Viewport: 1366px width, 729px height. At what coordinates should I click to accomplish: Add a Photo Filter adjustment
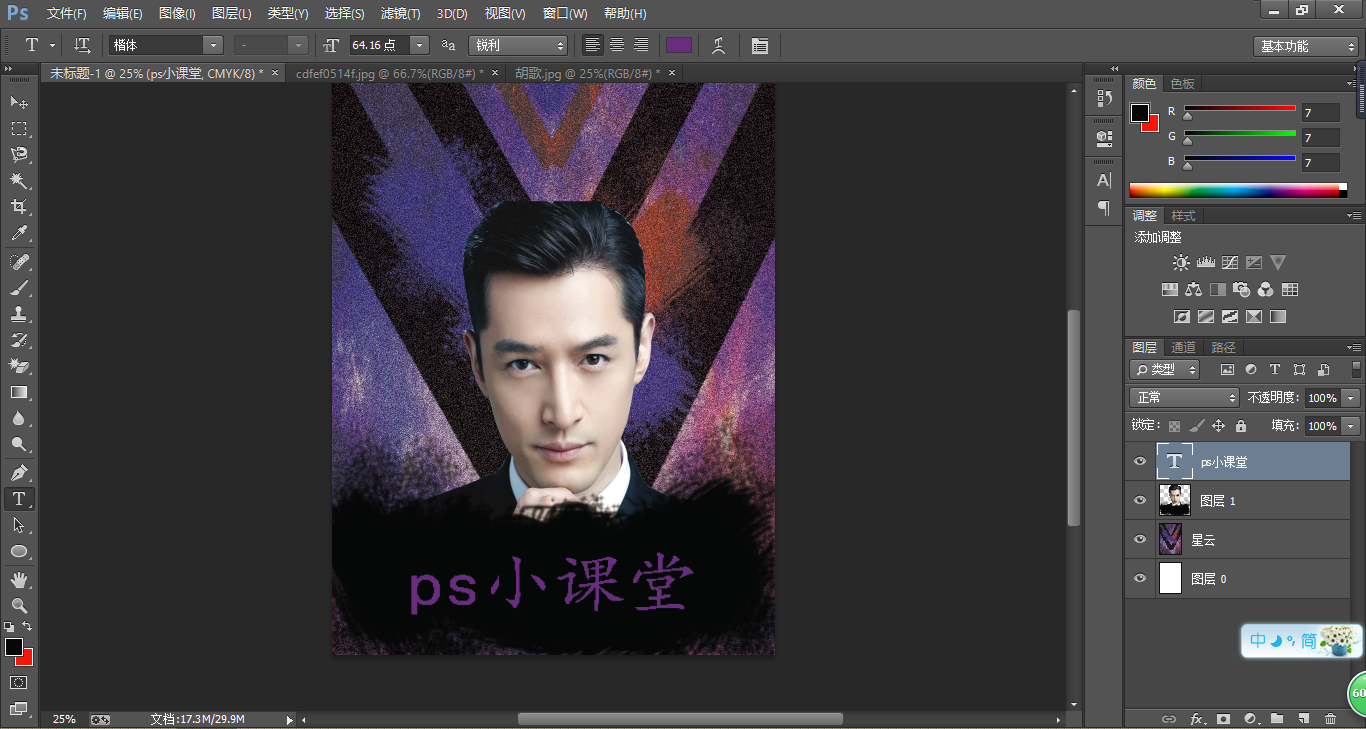pos(1241,290)
